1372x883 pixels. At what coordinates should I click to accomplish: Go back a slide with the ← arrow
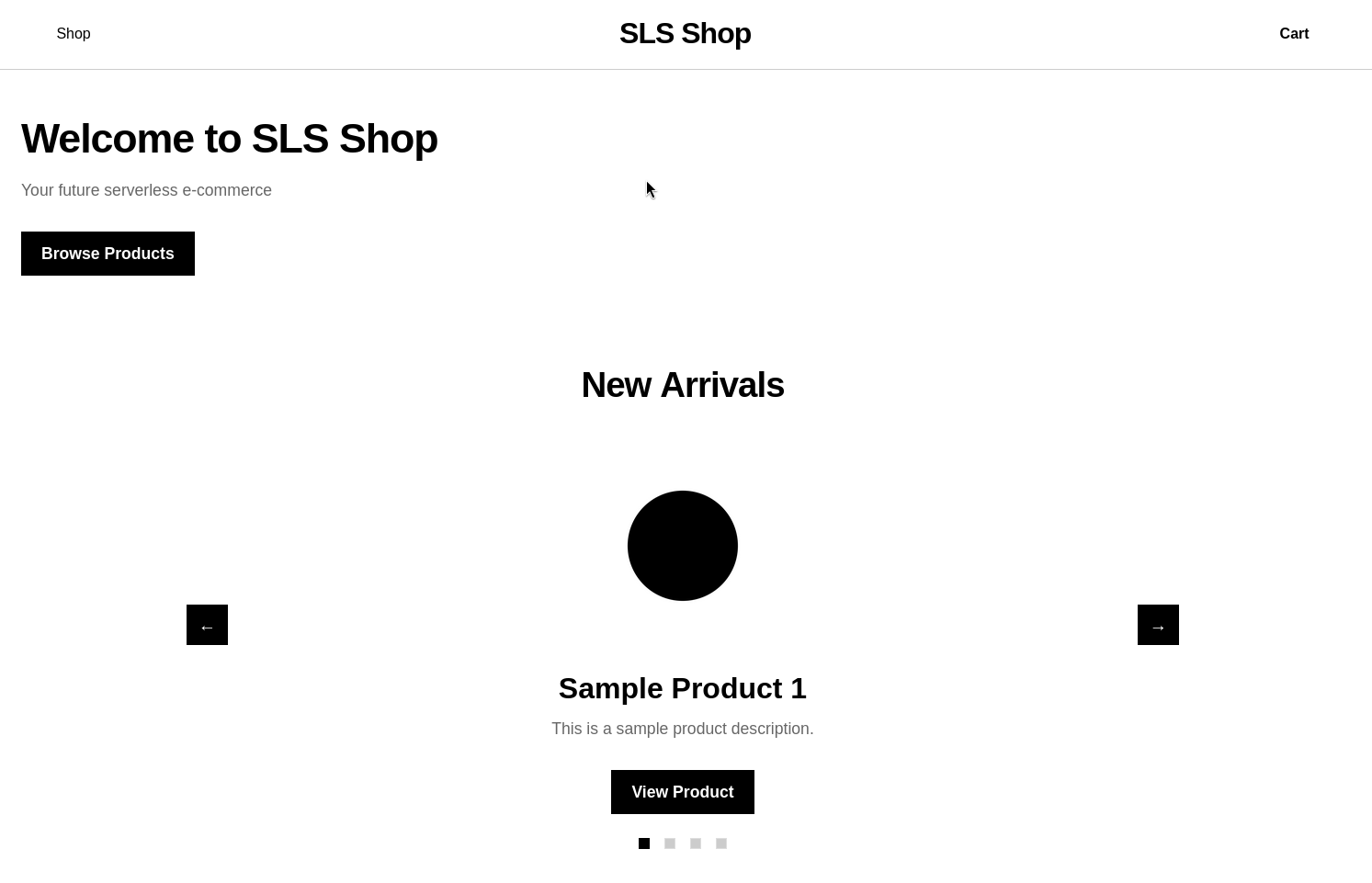tap(207, 625)
